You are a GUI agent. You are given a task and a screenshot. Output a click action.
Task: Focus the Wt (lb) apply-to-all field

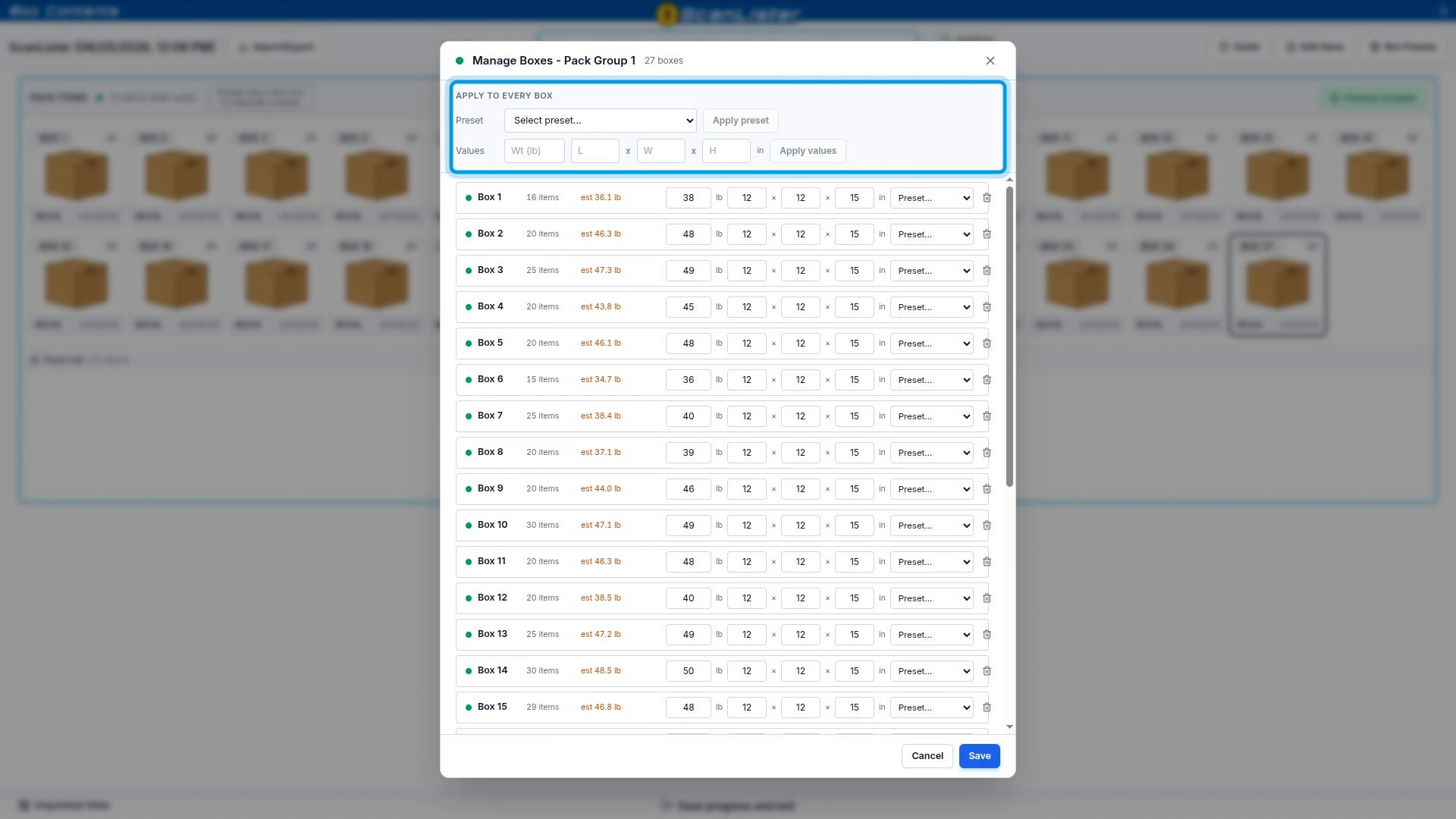click(534, 151)
